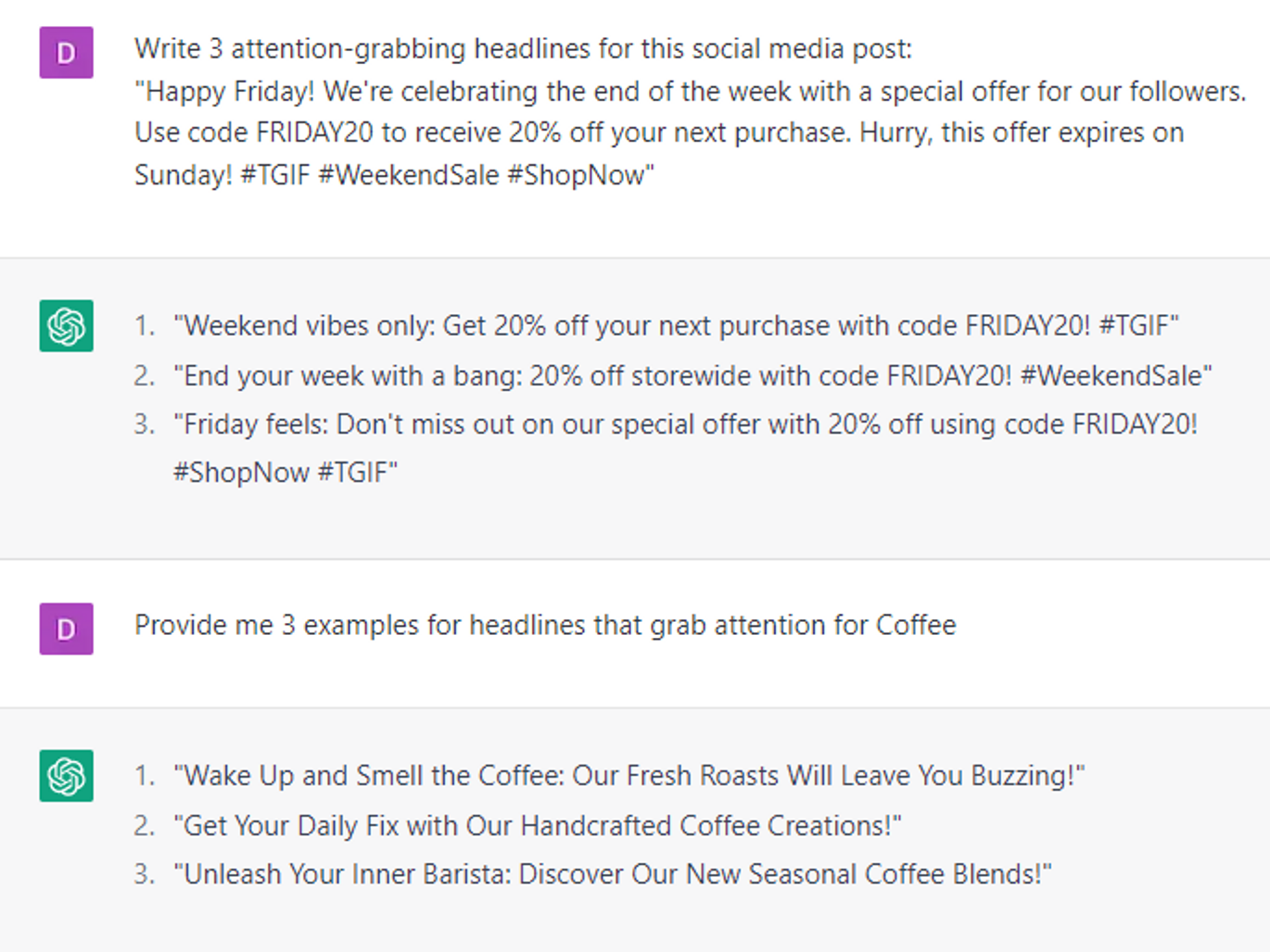Select the 'Weekend vibes only' headline

(676, 325)
